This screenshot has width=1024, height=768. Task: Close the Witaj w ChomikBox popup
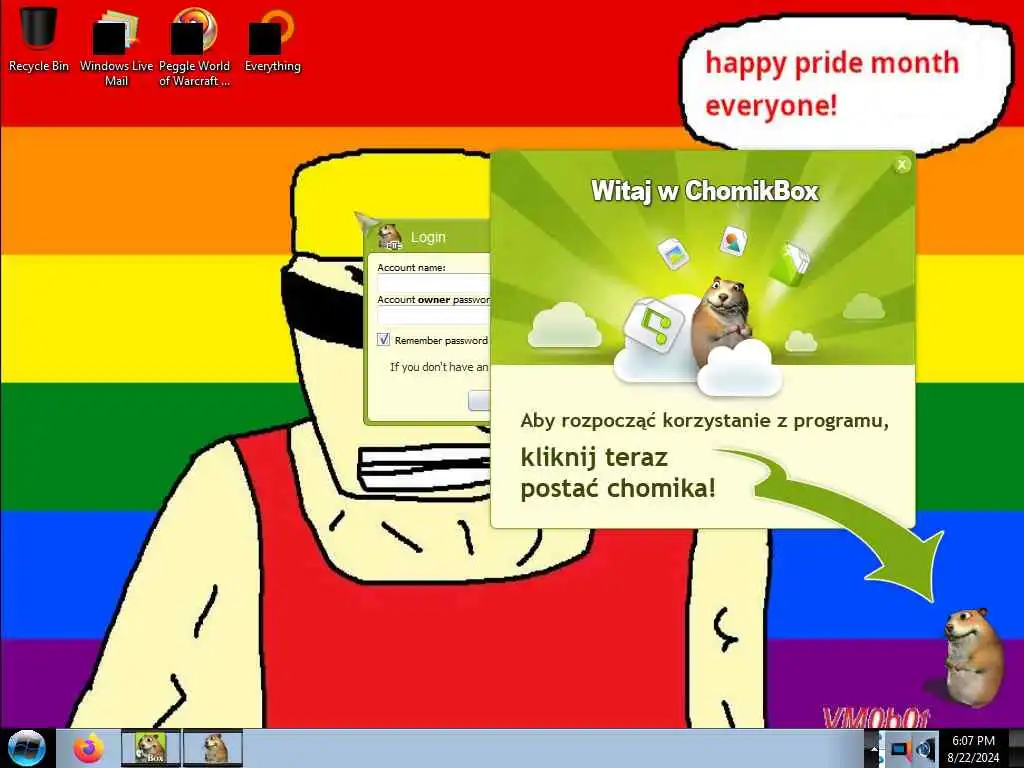(902, 165)
